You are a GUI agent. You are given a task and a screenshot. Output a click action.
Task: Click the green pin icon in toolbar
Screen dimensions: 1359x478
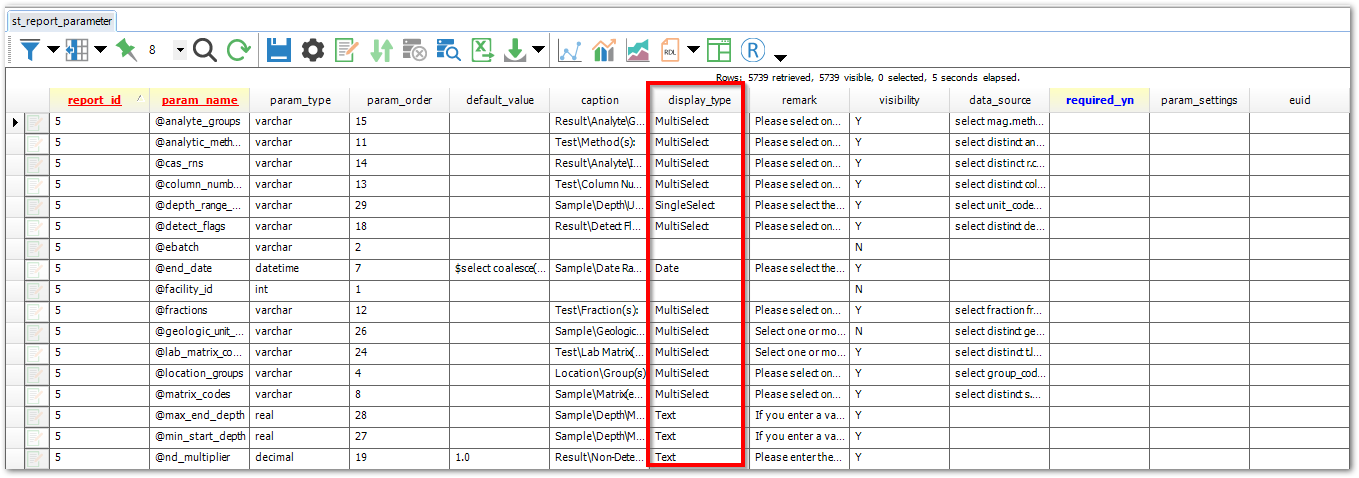point(126,49)
